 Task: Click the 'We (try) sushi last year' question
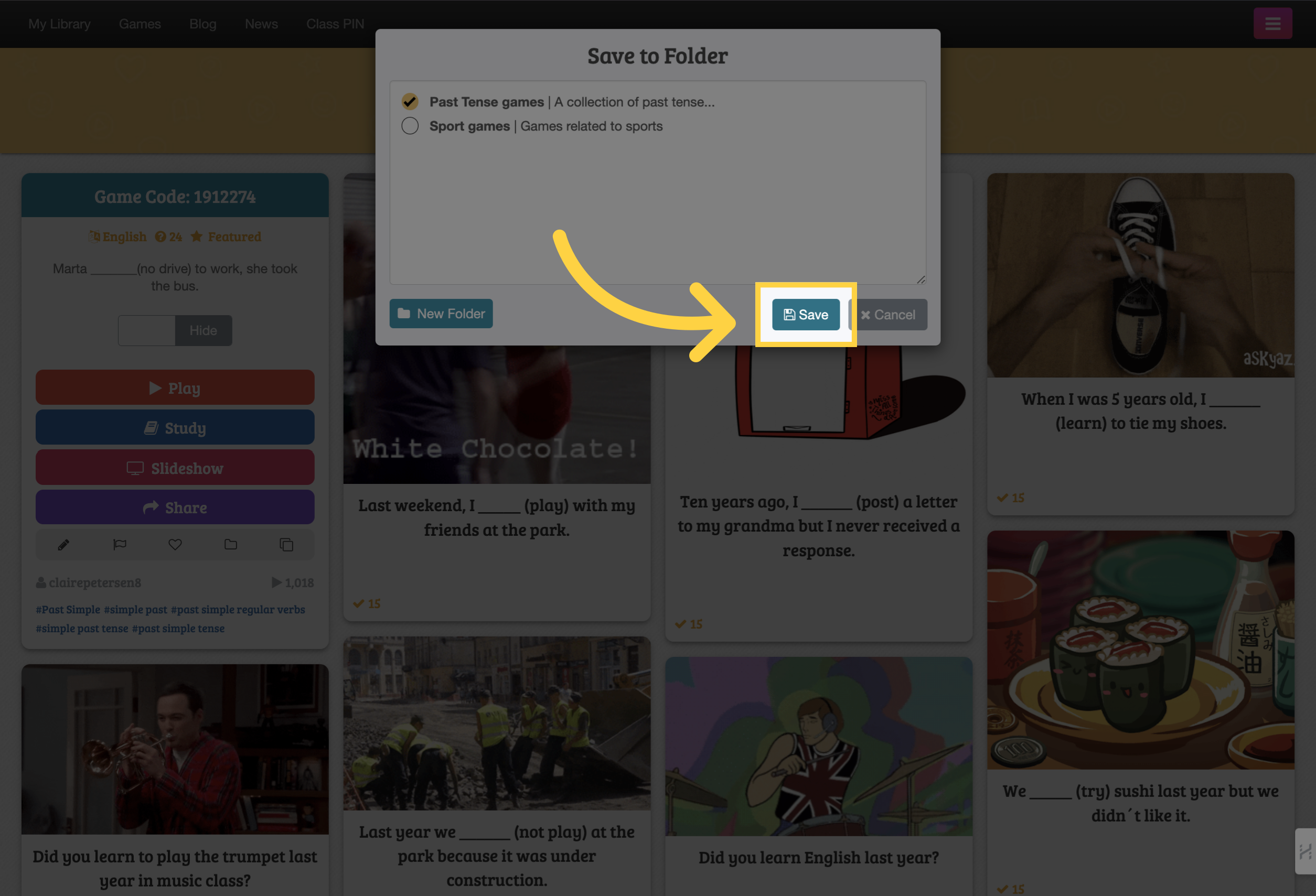pyautogui.click(x=1140, y=803)
